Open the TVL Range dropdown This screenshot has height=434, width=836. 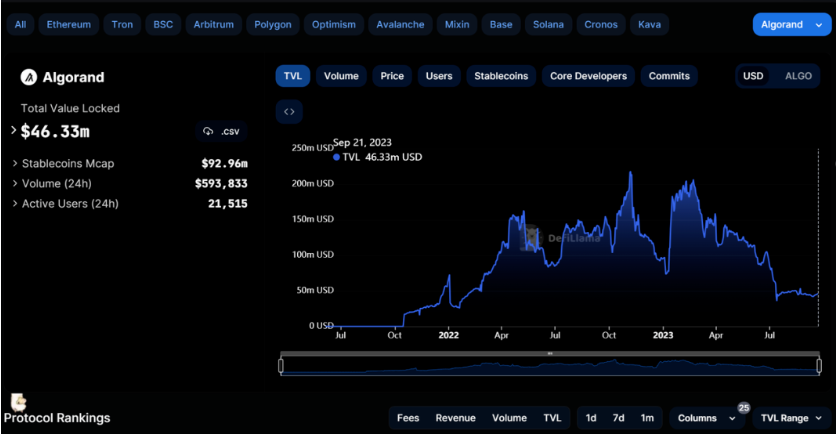point(792,418)
